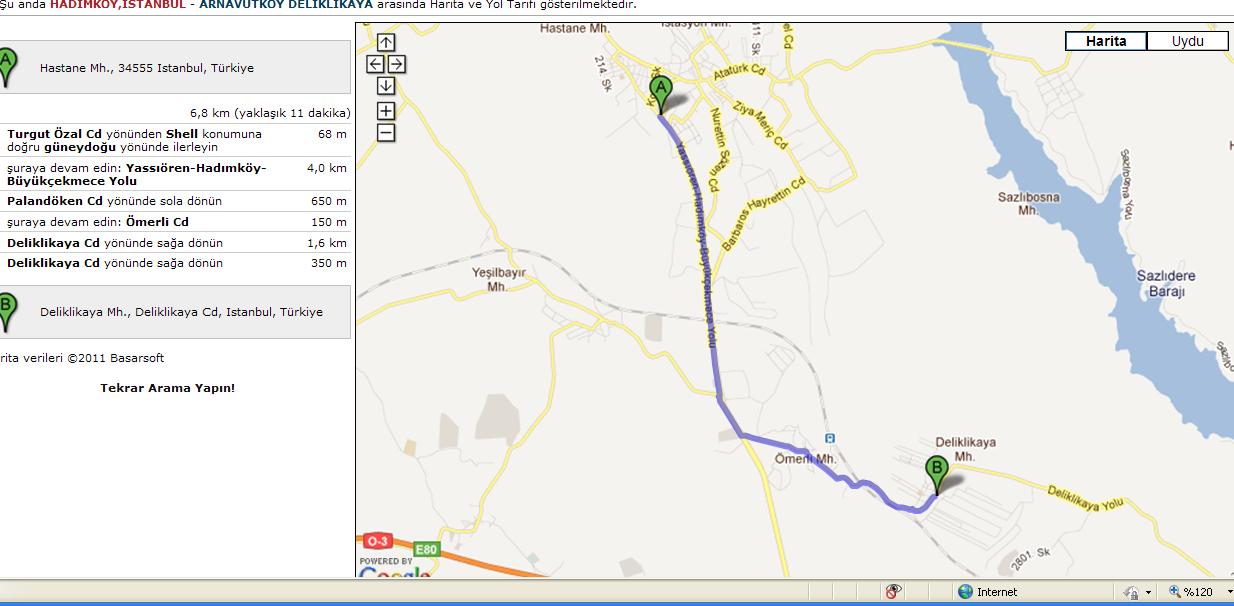Click destination address Deliklikaya Mh., Deliklikaya Cd
Viewport: 1234px width, 606px height.
pyautogui.click(x=181, y=312)
